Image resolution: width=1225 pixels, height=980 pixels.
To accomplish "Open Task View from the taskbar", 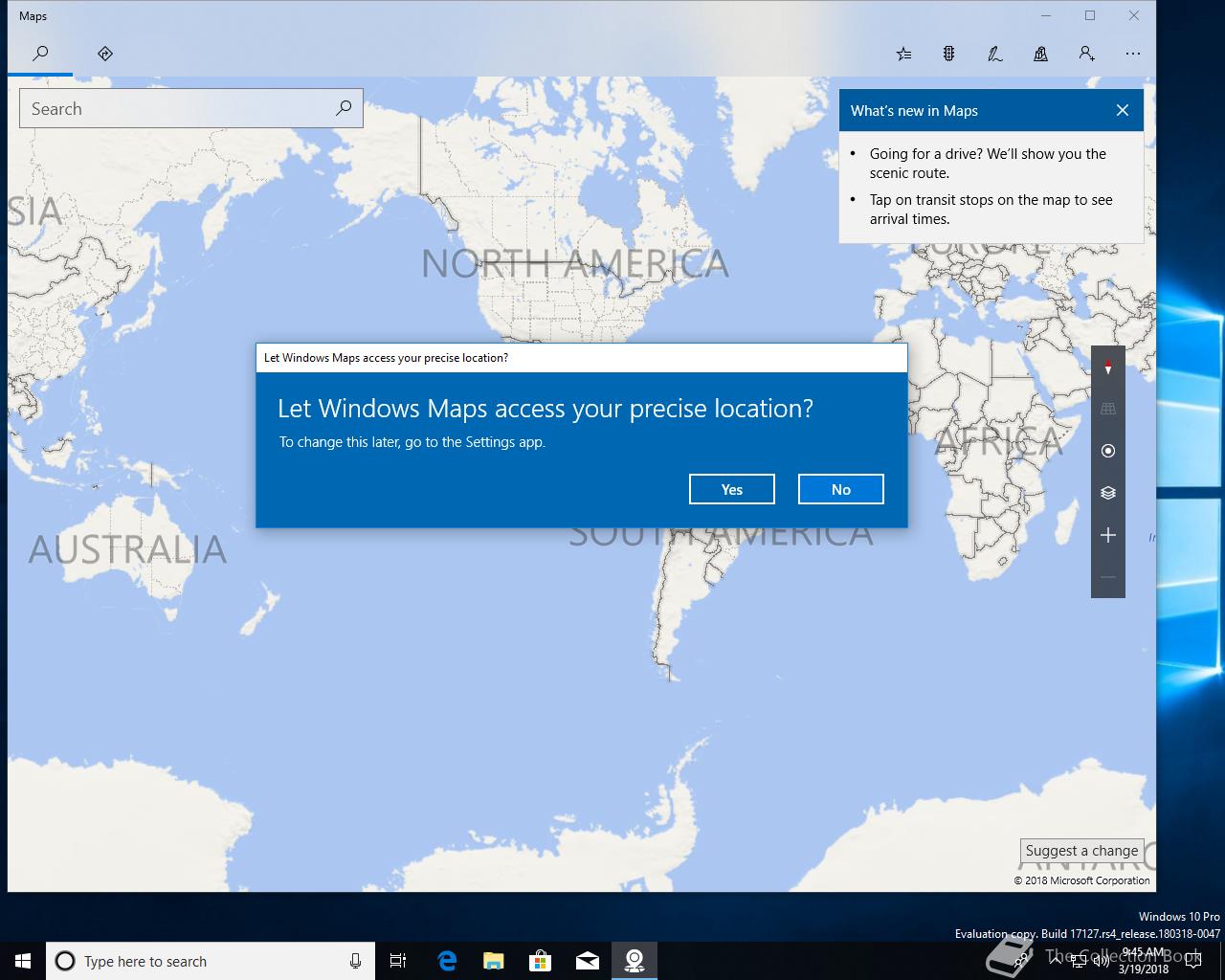I will [x=398, y=961].
